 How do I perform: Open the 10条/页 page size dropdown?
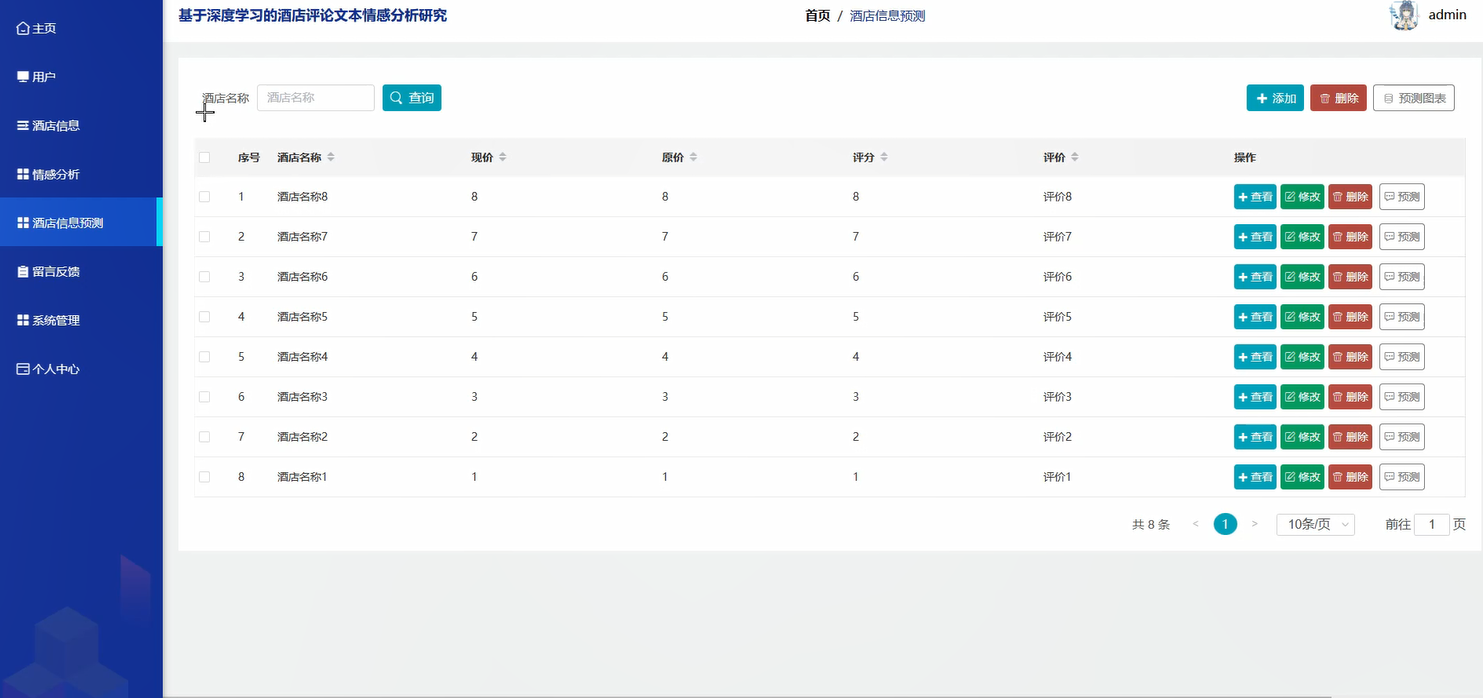pyautogui.click(x=1316, y=524)
